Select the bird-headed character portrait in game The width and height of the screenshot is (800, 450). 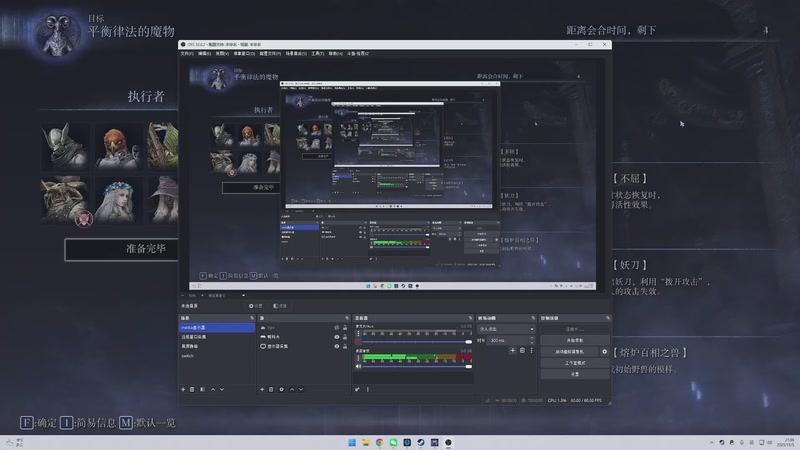(x=118, y=146)
